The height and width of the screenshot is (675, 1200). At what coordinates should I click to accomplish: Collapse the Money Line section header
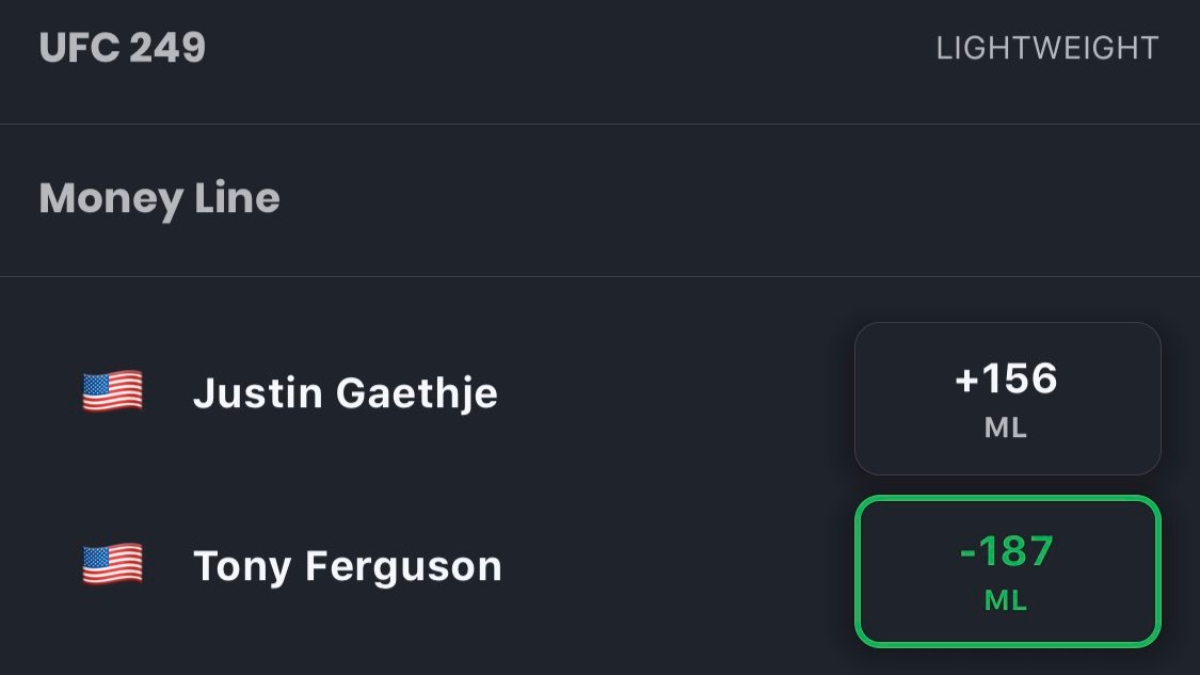click(600, 200)
